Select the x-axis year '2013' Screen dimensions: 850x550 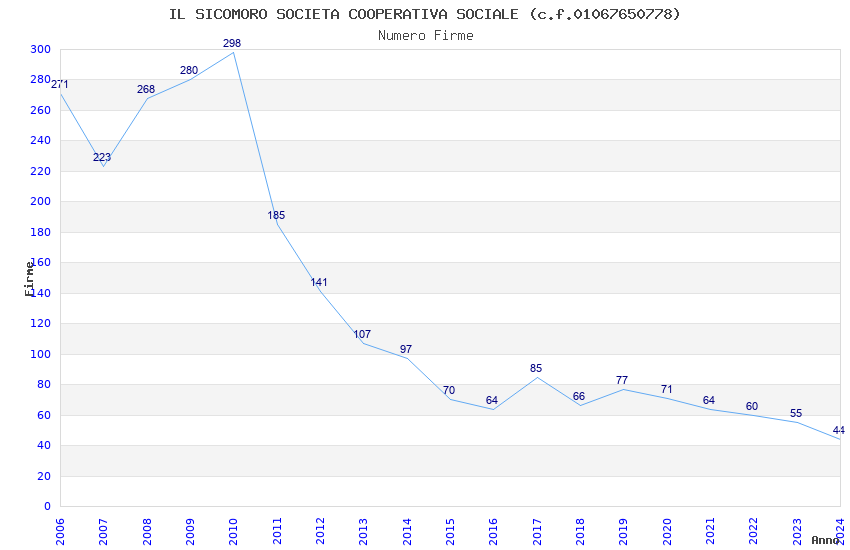pos(364,532)
